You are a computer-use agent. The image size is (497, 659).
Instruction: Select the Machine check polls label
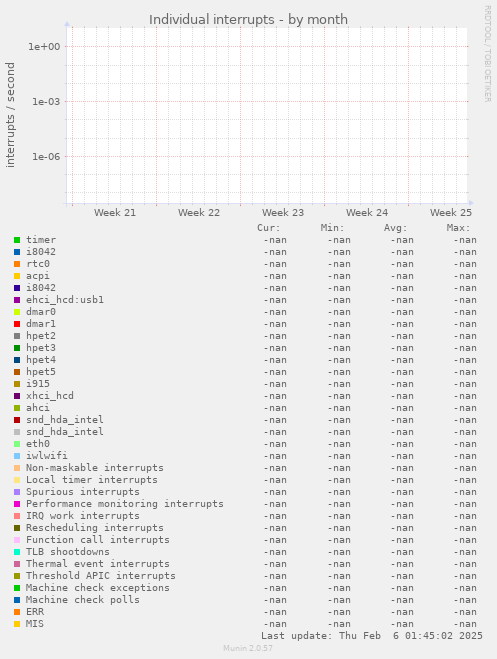(83, 599)
